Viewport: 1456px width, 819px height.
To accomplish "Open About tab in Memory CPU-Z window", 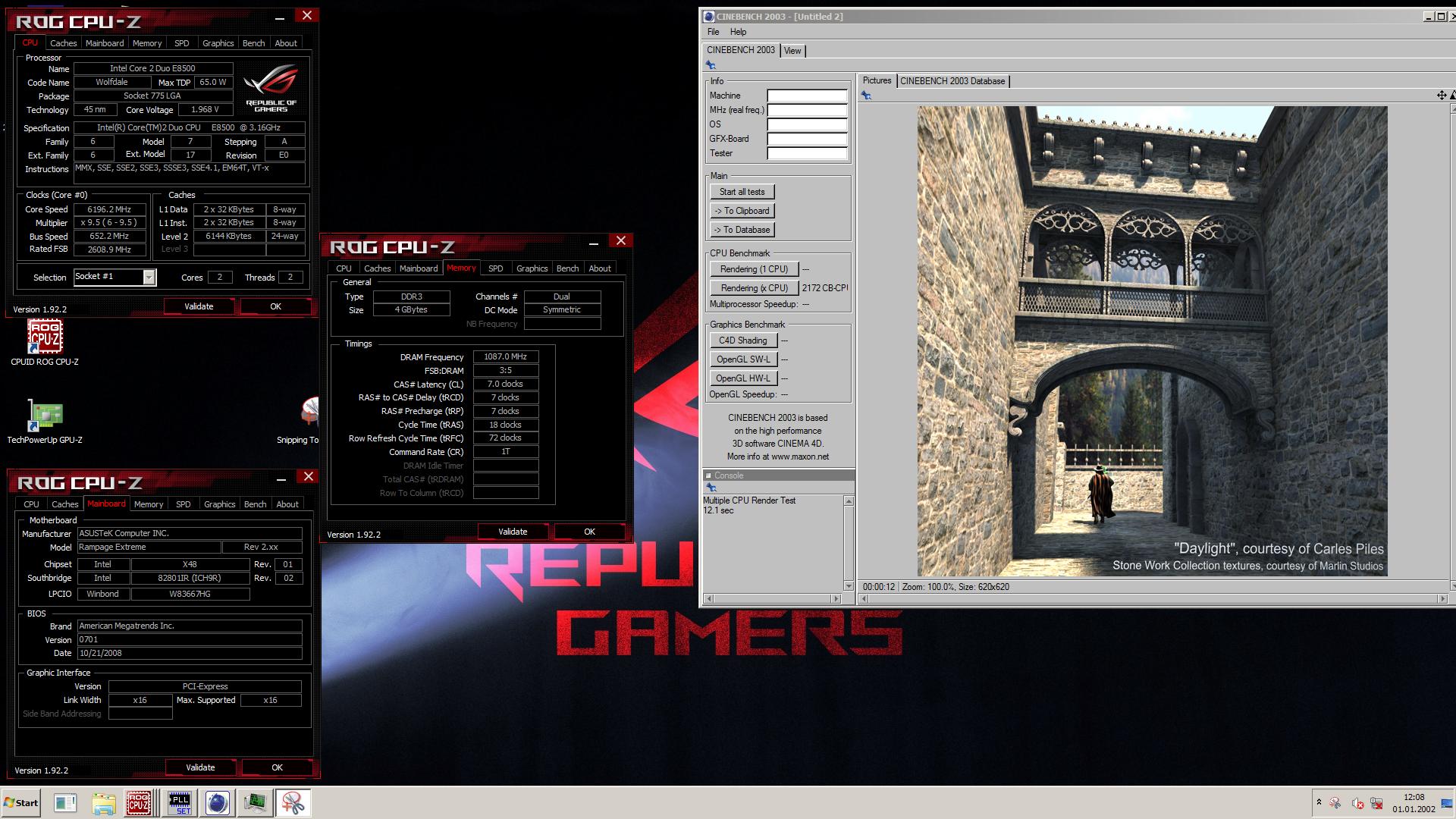I will pyautogui.click(x=599, y=268).
